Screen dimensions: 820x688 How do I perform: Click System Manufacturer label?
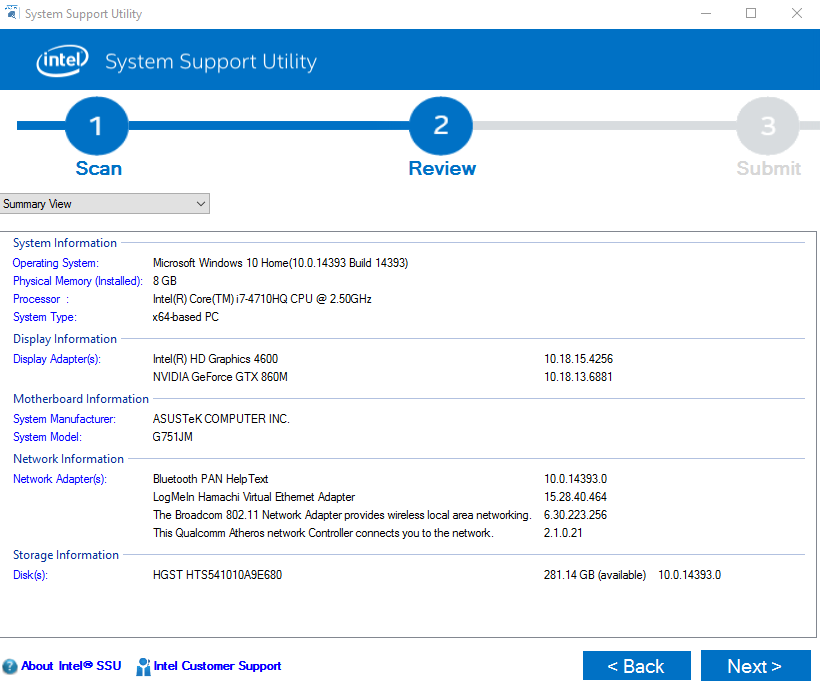[64, 419]
